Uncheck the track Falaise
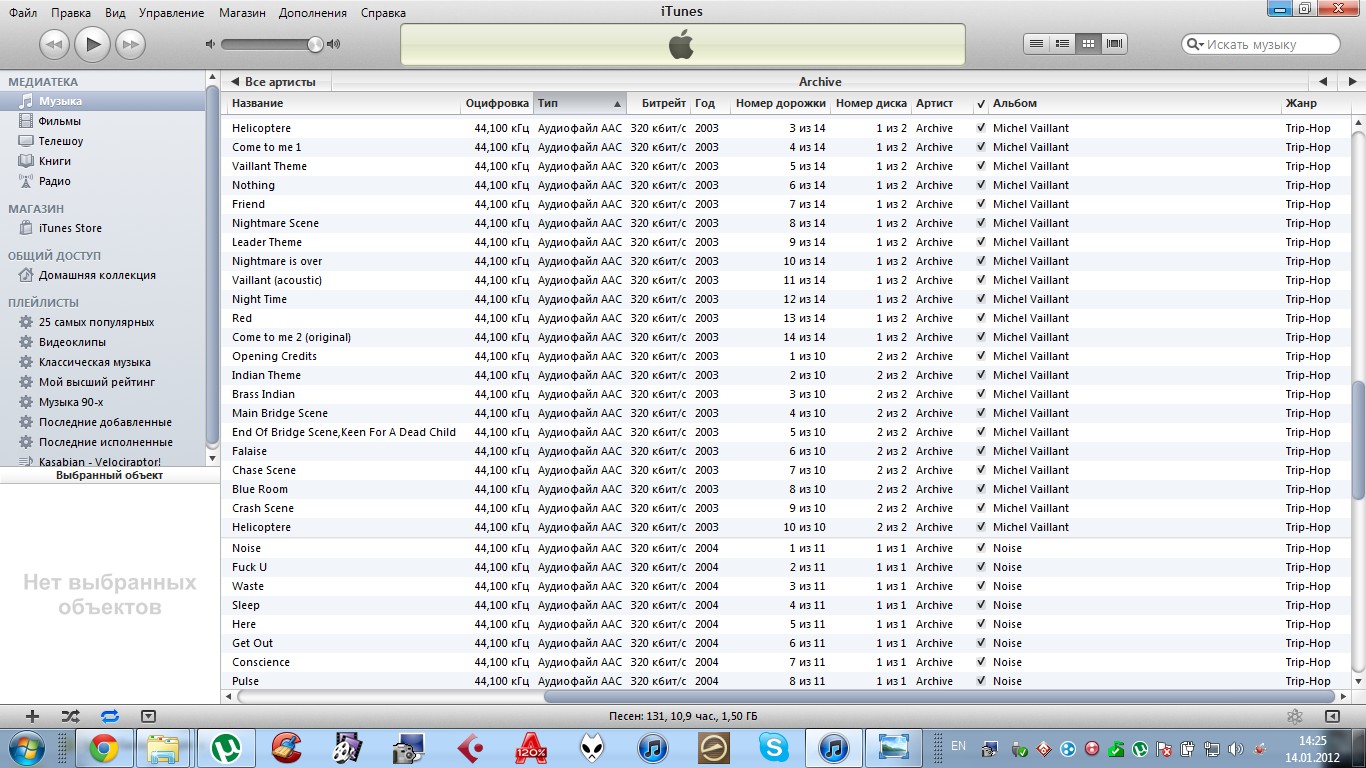This screenshot has height=768, width=1366. tap(981, 451)
